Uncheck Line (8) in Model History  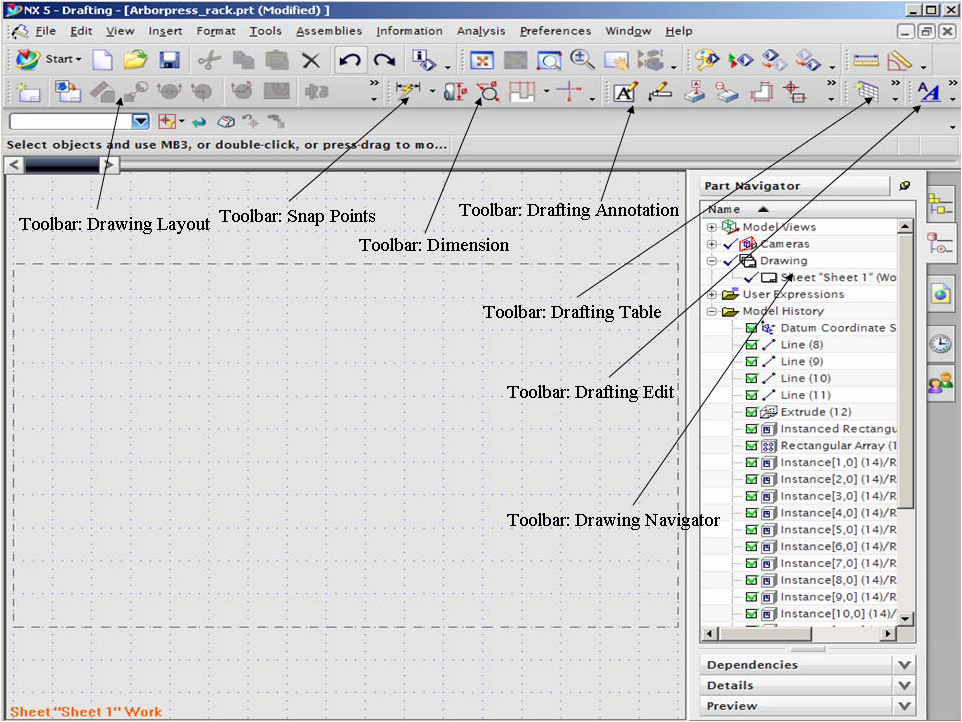[x=751, y=345]
